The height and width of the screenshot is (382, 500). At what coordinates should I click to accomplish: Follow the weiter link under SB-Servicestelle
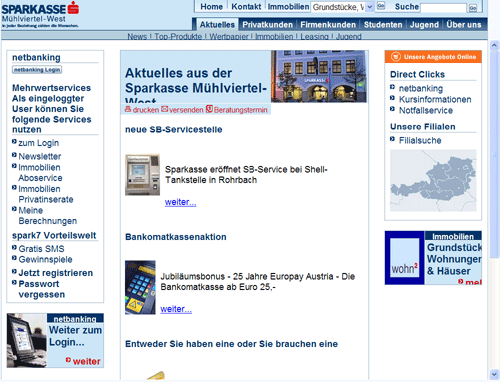click(180, 202)
